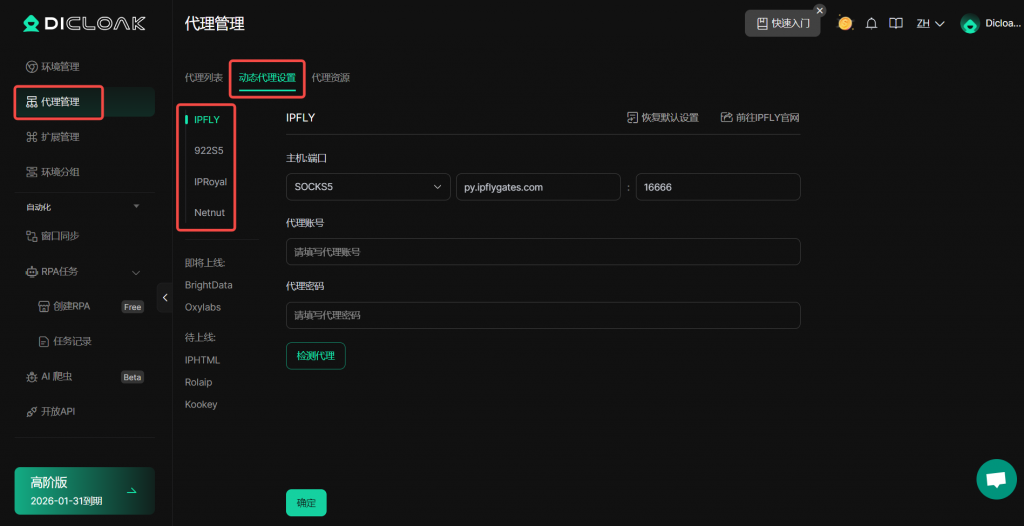Viewport: 1024px width, 526px height.
Task: Select Netnut from the provider list
Action: point(209,212)
